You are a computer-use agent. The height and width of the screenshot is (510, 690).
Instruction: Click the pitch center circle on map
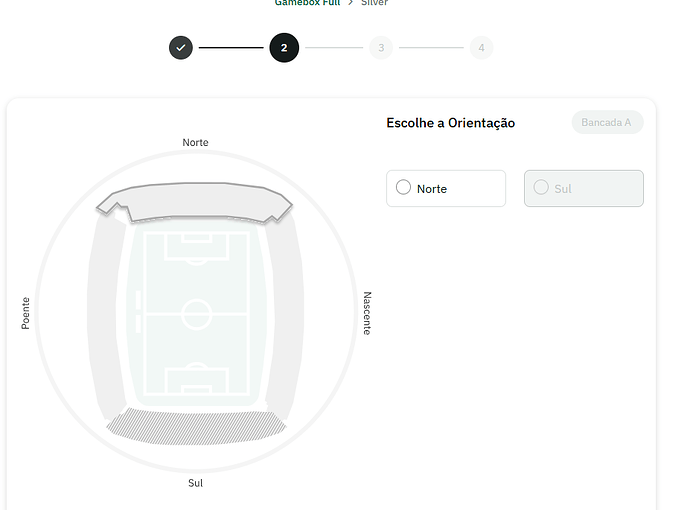(197, 314)
